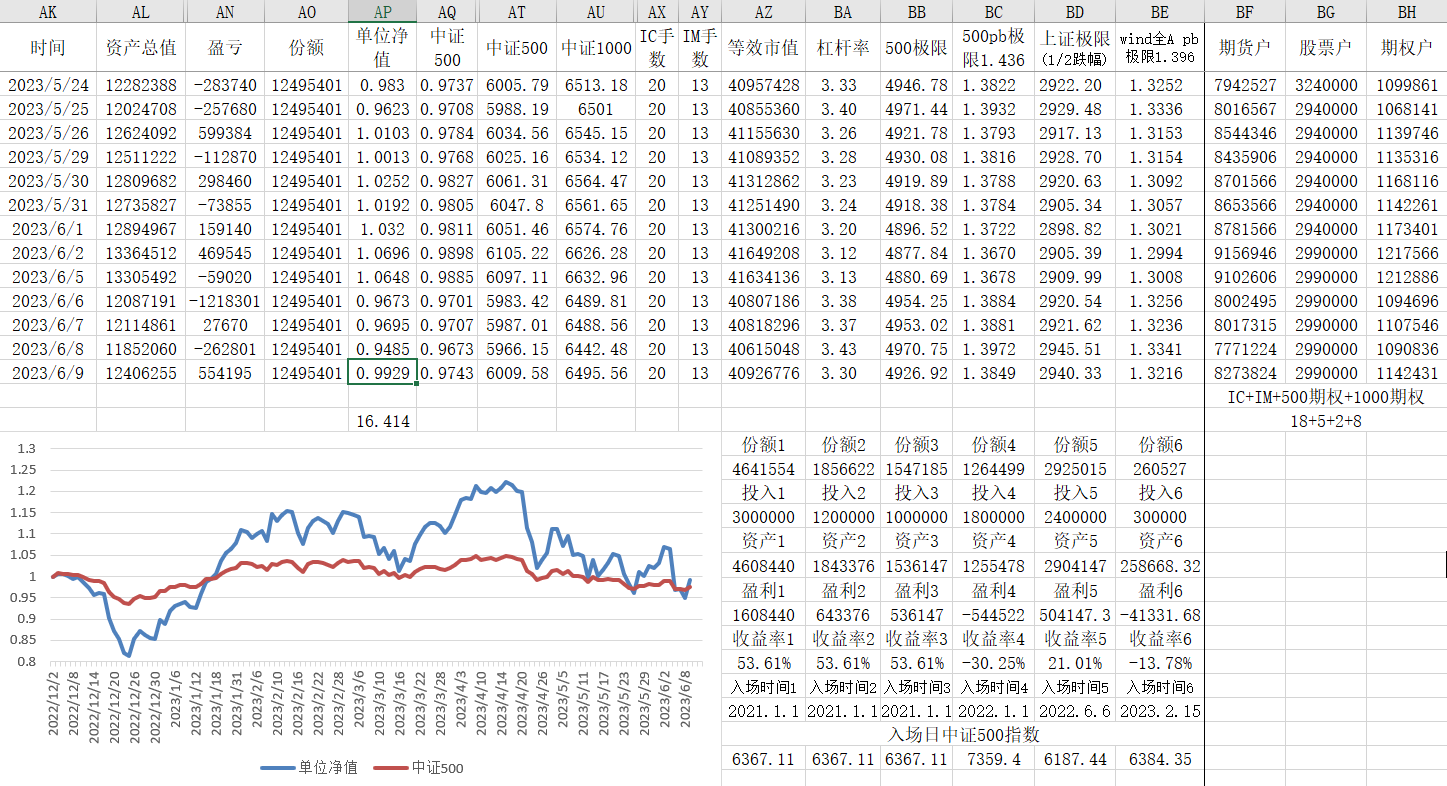Click the IC+IM+500期权+1000期权 cell
Image resolution: width=1447 pixels, height=786 pixels.
point(1325,397)
